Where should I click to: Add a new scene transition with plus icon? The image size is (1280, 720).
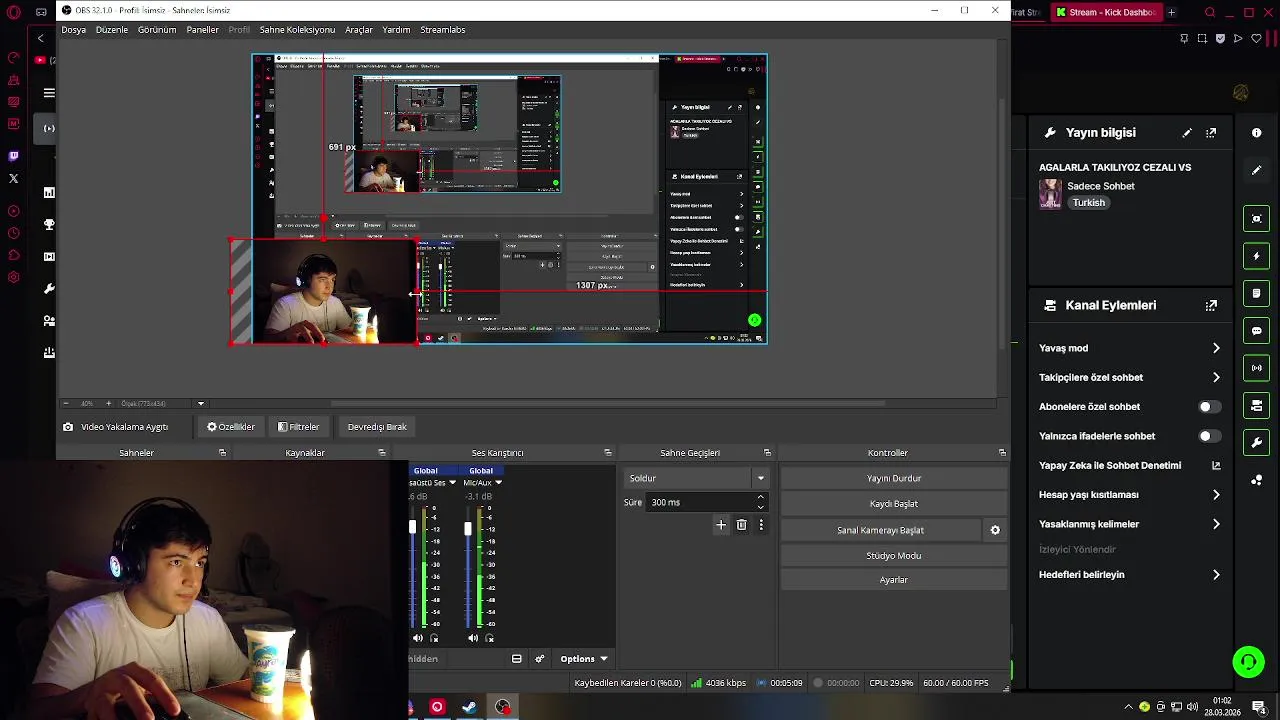[721, 525]
